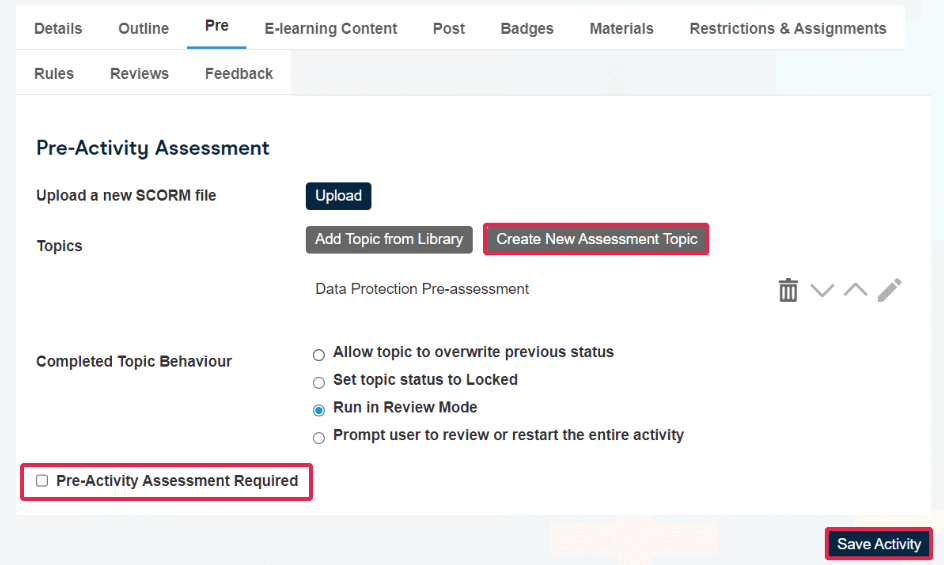Select Run in Review Mode option
The height and width of the screenshot is (565, 944).
tap(319, 410)
